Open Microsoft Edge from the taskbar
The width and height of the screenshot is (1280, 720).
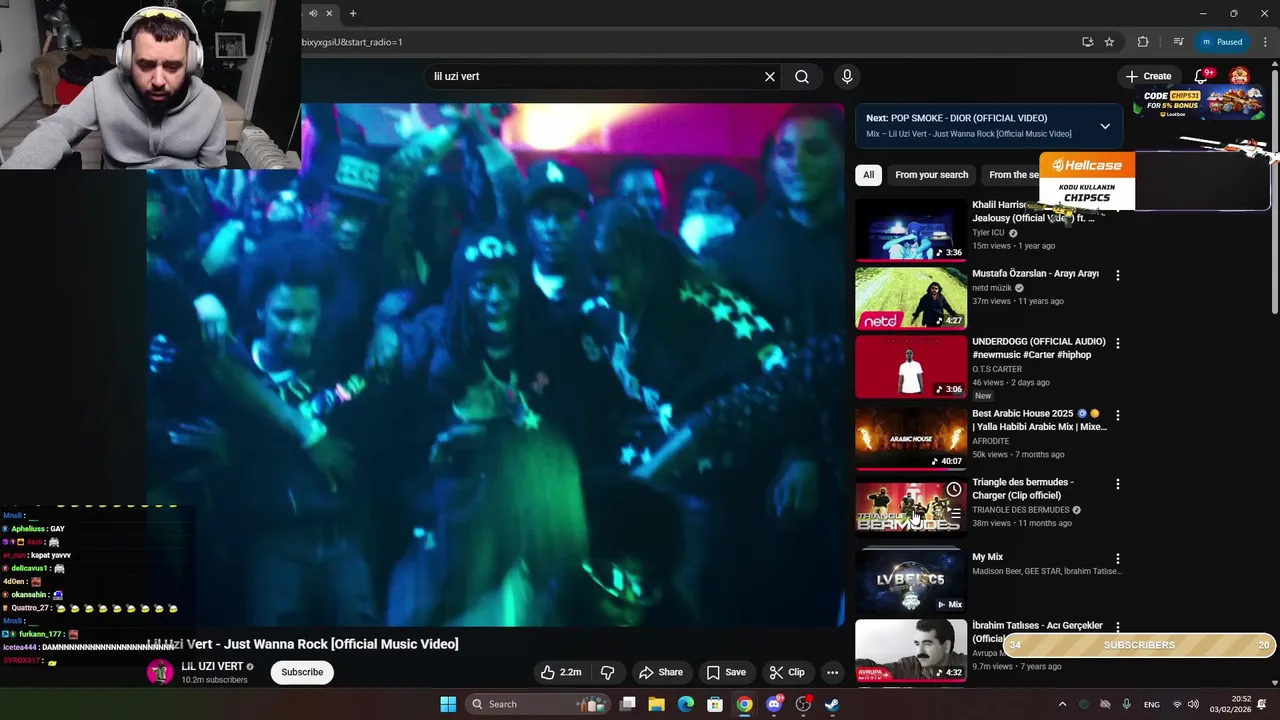686,704
